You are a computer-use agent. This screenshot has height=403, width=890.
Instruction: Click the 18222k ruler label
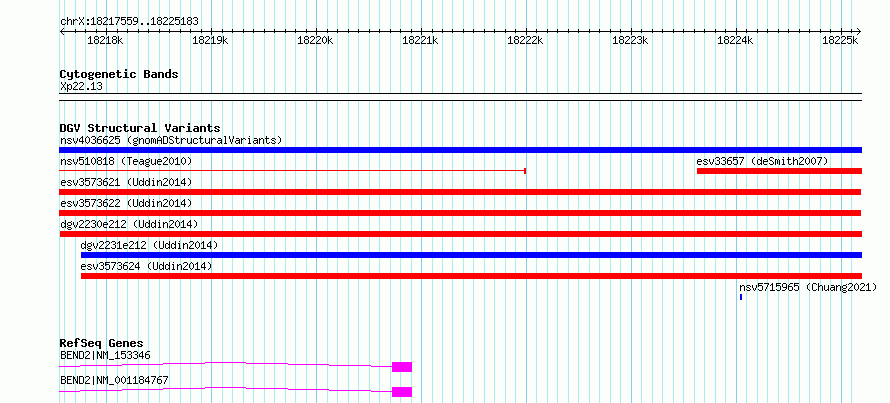tap(525, 41)
